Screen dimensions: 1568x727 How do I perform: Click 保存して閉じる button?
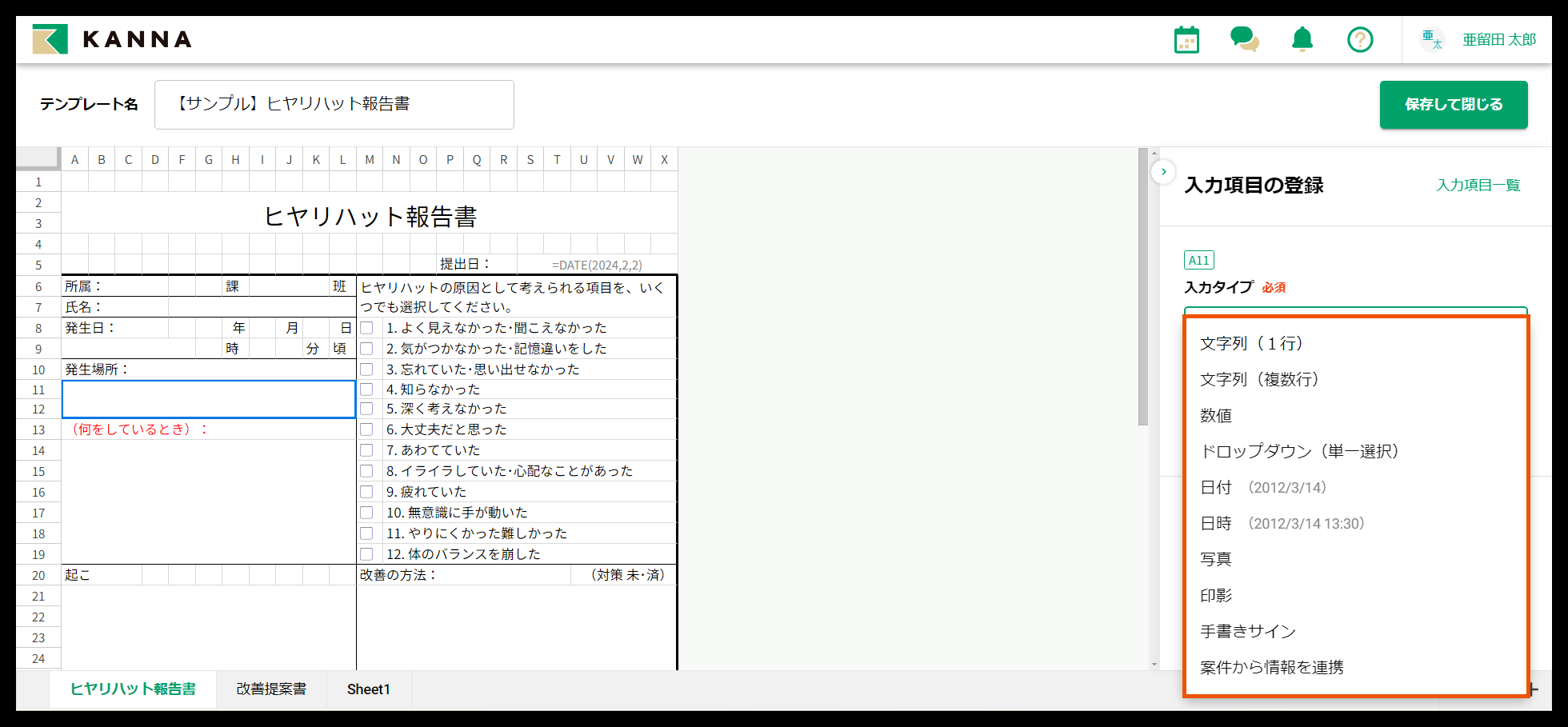(1454, 105)
